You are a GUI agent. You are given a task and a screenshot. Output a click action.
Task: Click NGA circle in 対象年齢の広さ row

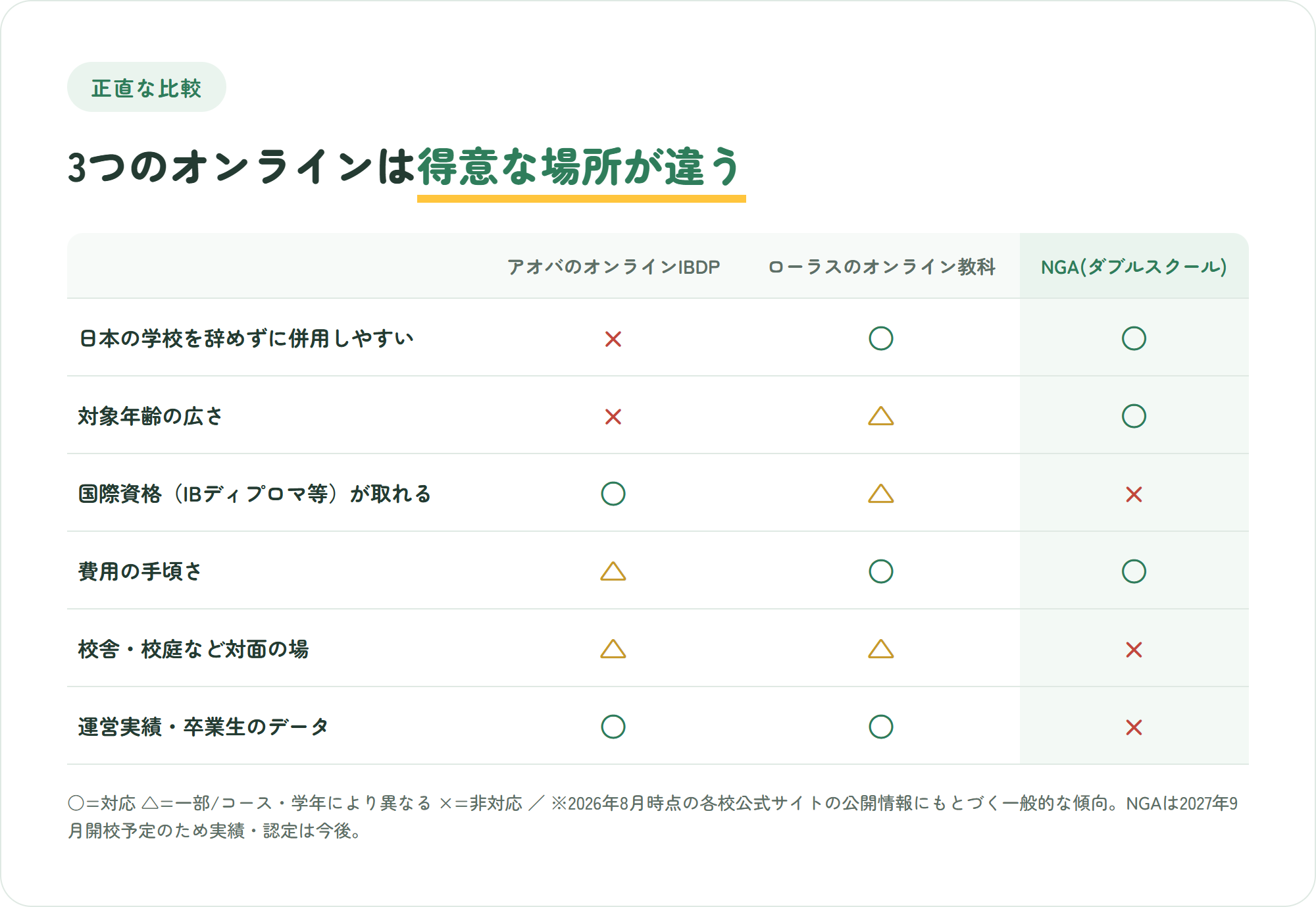coord(1134,416)
